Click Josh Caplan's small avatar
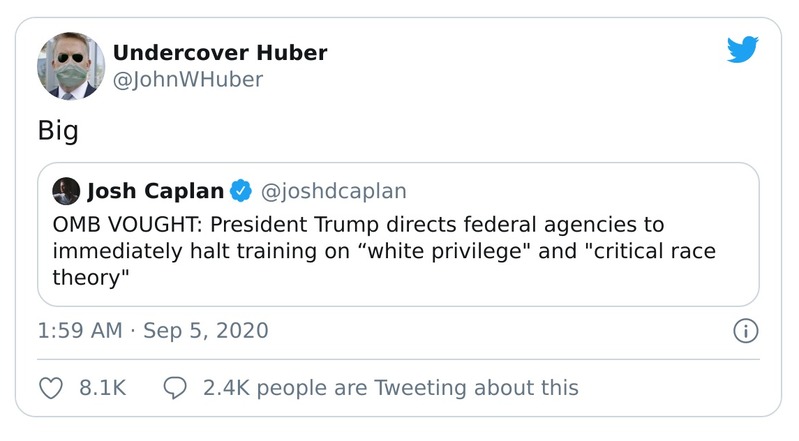Viewport: 799px width, 441px height. click(66, 190)
